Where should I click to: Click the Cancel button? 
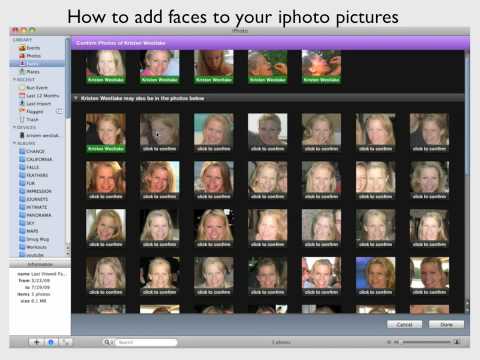404,324
